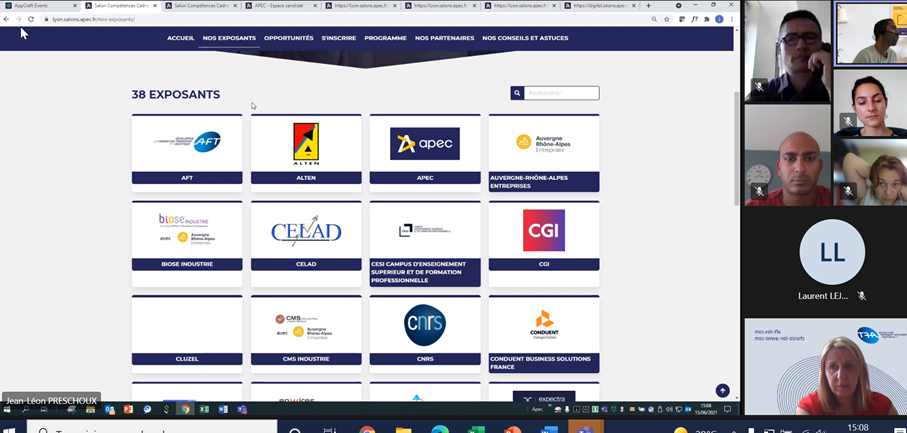Select the woman in red video tile
Screen dimensions: 907x433
(826, 367)
